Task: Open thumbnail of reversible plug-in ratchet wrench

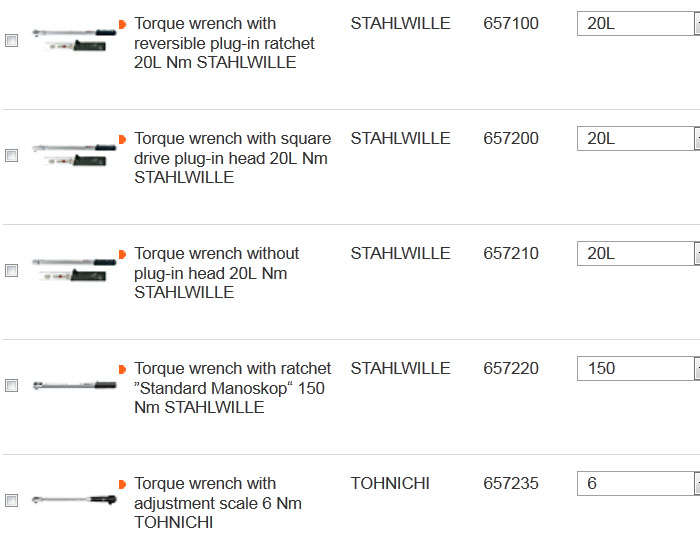Action: pyautogui.click(x=74, y=41)
